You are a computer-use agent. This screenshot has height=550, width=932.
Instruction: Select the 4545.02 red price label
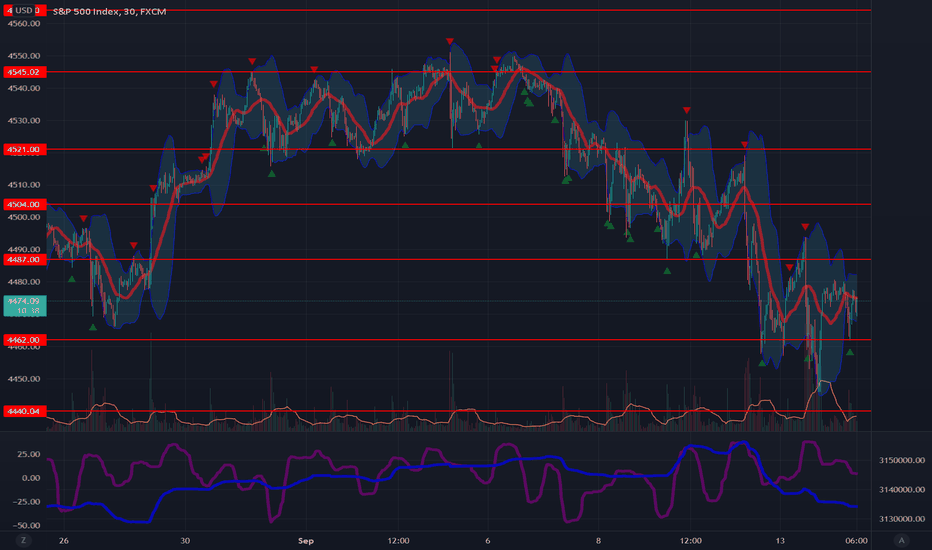point(24,72)
